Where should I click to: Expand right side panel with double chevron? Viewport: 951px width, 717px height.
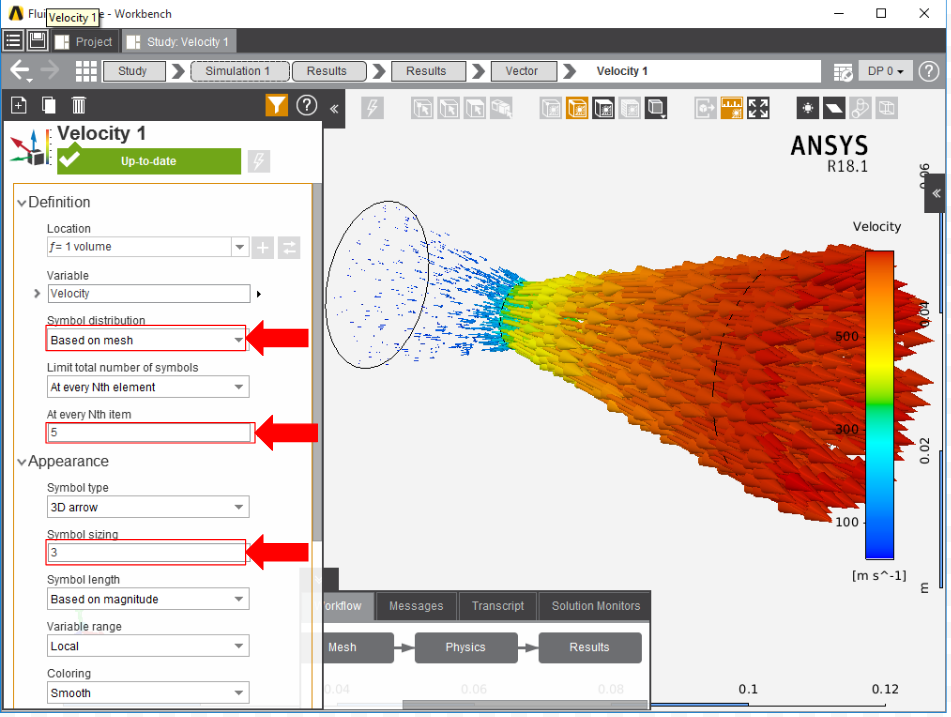coord(936,194)
